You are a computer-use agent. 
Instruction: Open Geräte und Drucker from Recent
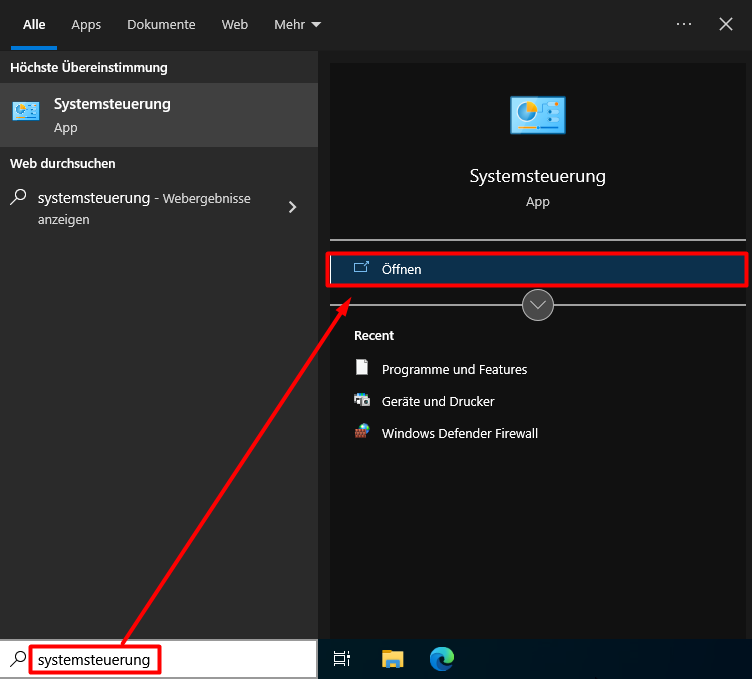point(438,401)
